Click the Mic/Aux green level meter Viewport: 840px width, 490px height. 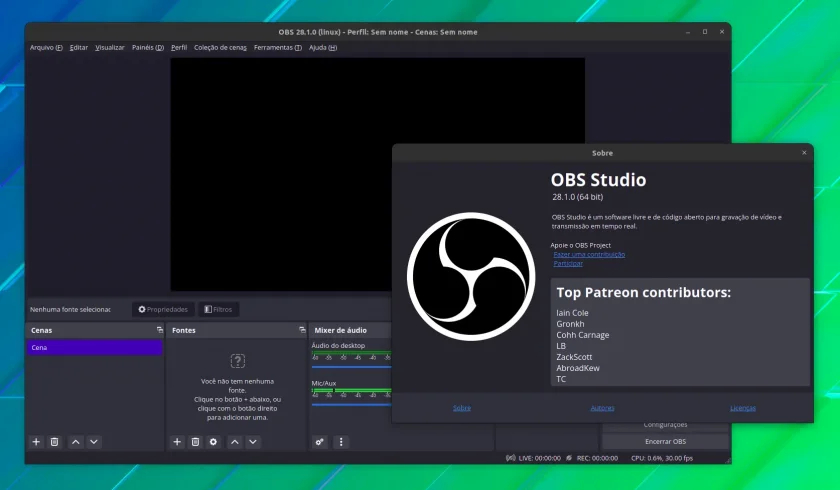coord(351,390)
